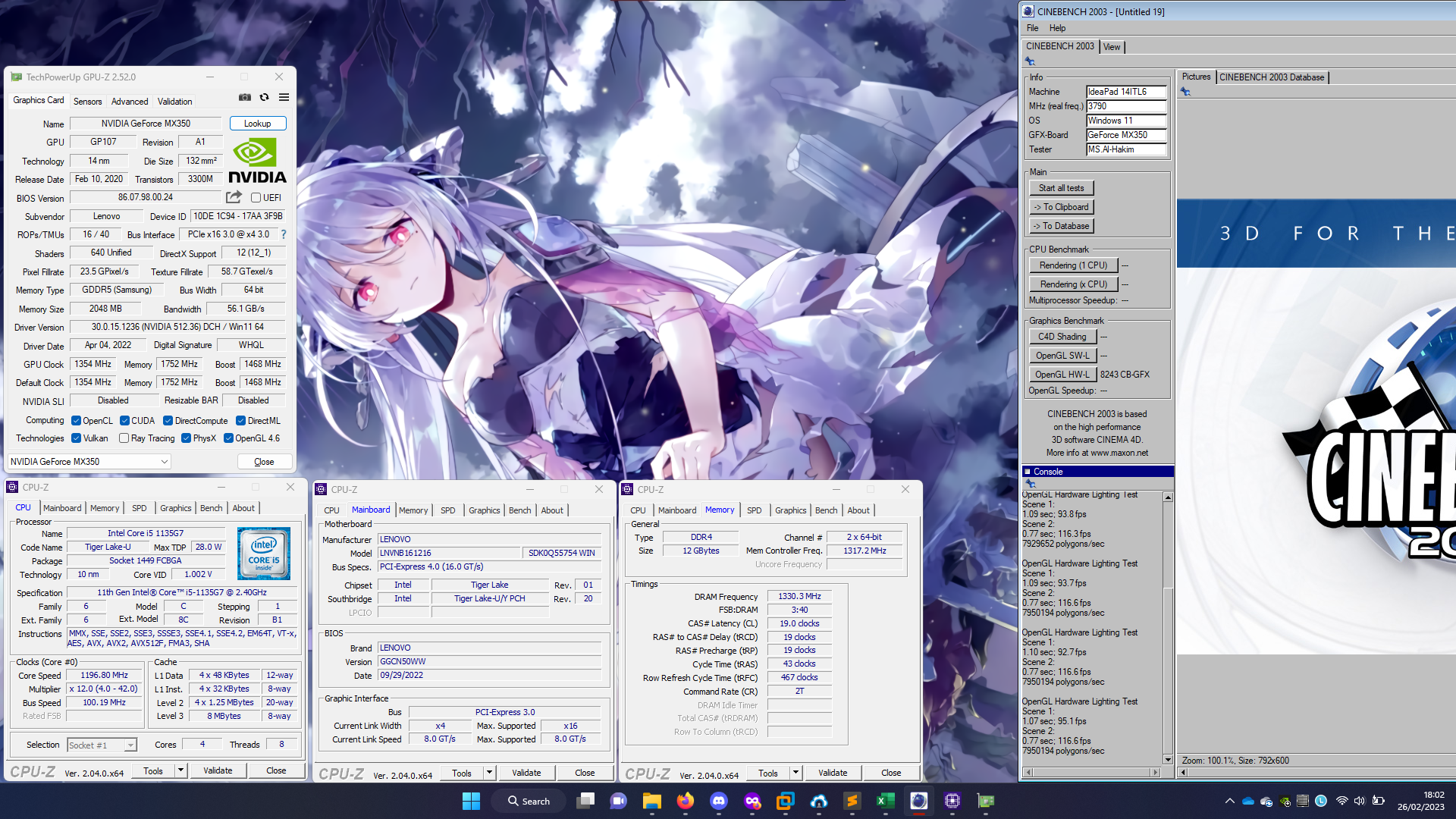The height and width of the screenshot is (819, 1456).
Task: Toggle the CUDA checkbox
Action: coord(124,421)
